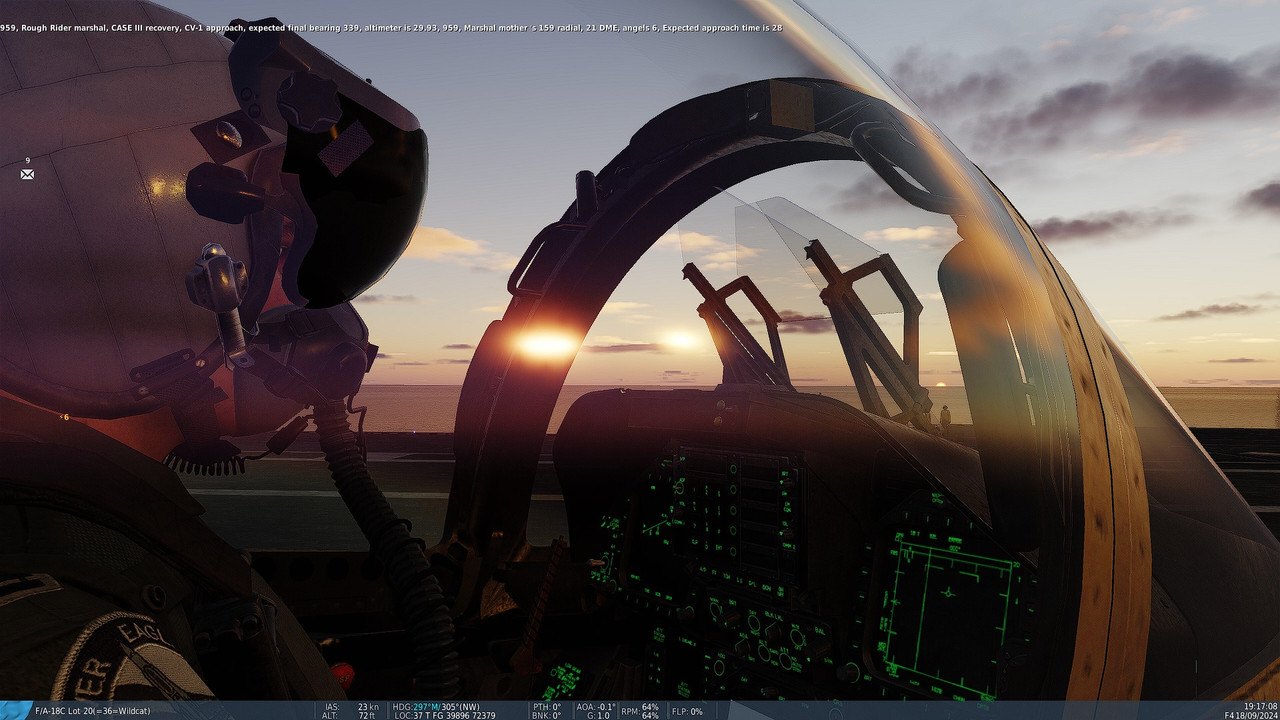The image size is (1280, 720).
Task: Click the Rough Rider marshal radio message text
Action: (x=391, y=28)
